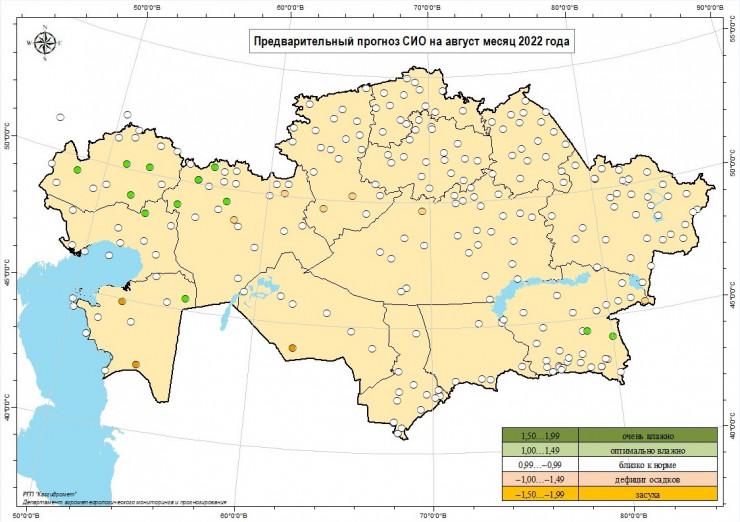Click the "РГП Казгидромет" credit text

[48, 494]
